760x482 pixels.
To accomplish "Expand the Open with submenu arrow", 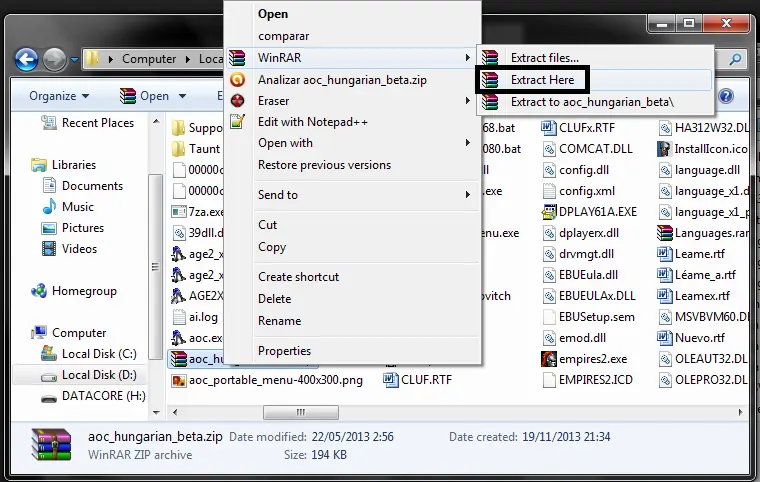I will (x=467, y=143).
